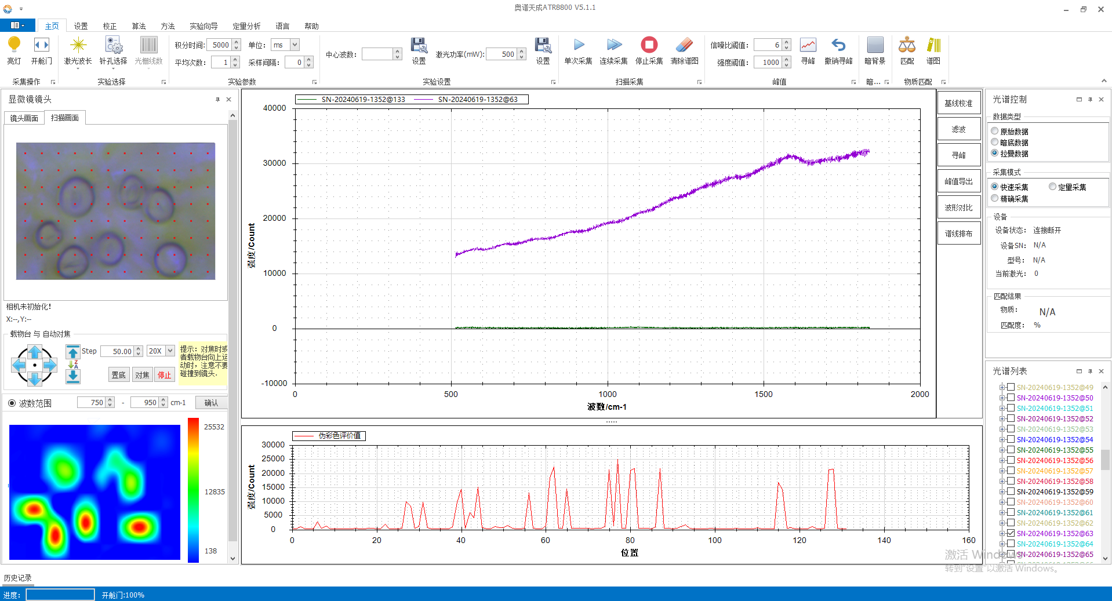Viewport: 1112px width, 601px height.
Task: Switch to the 镜头画面 tab
Action: (x=25, y=118)
